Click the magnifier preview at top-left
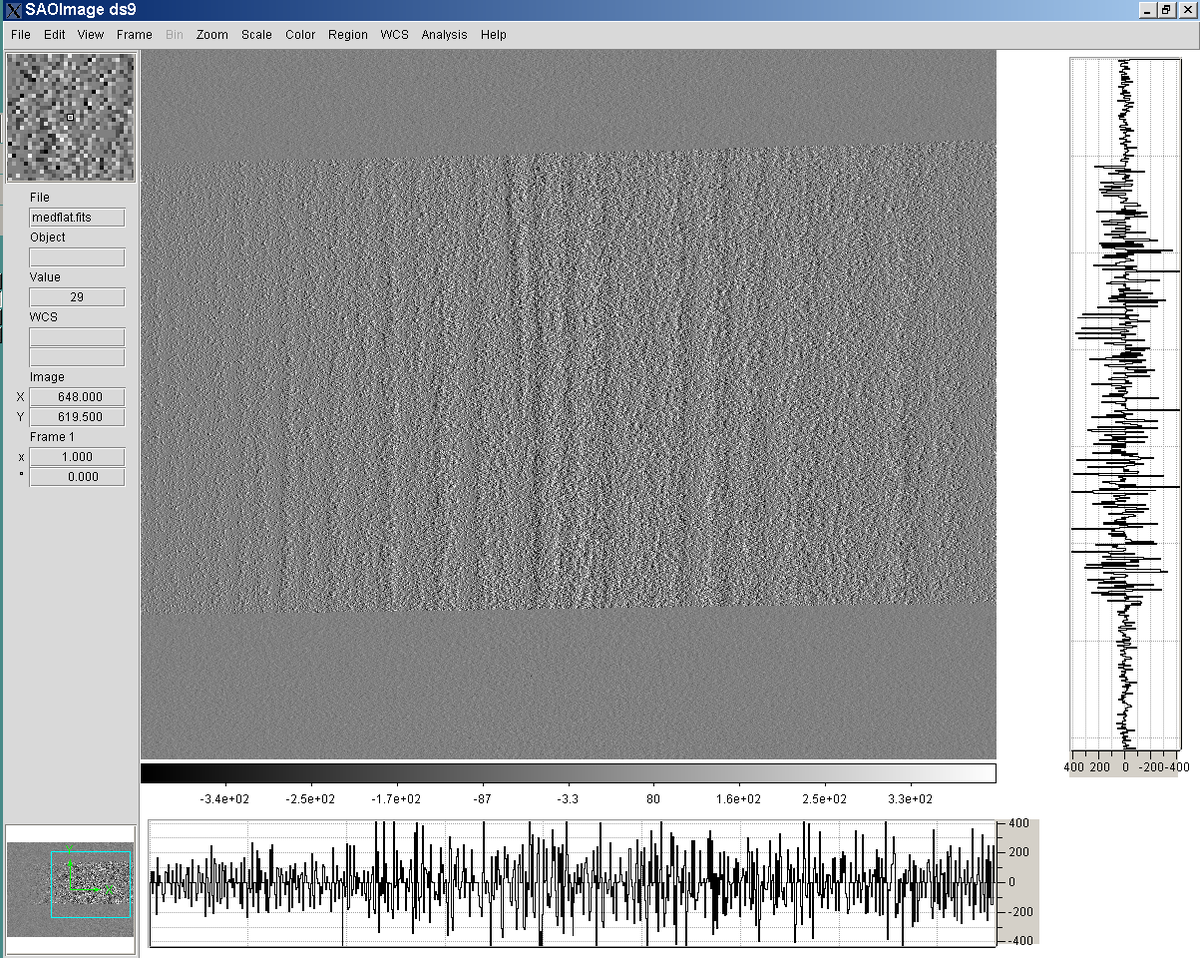 [70, 116]
